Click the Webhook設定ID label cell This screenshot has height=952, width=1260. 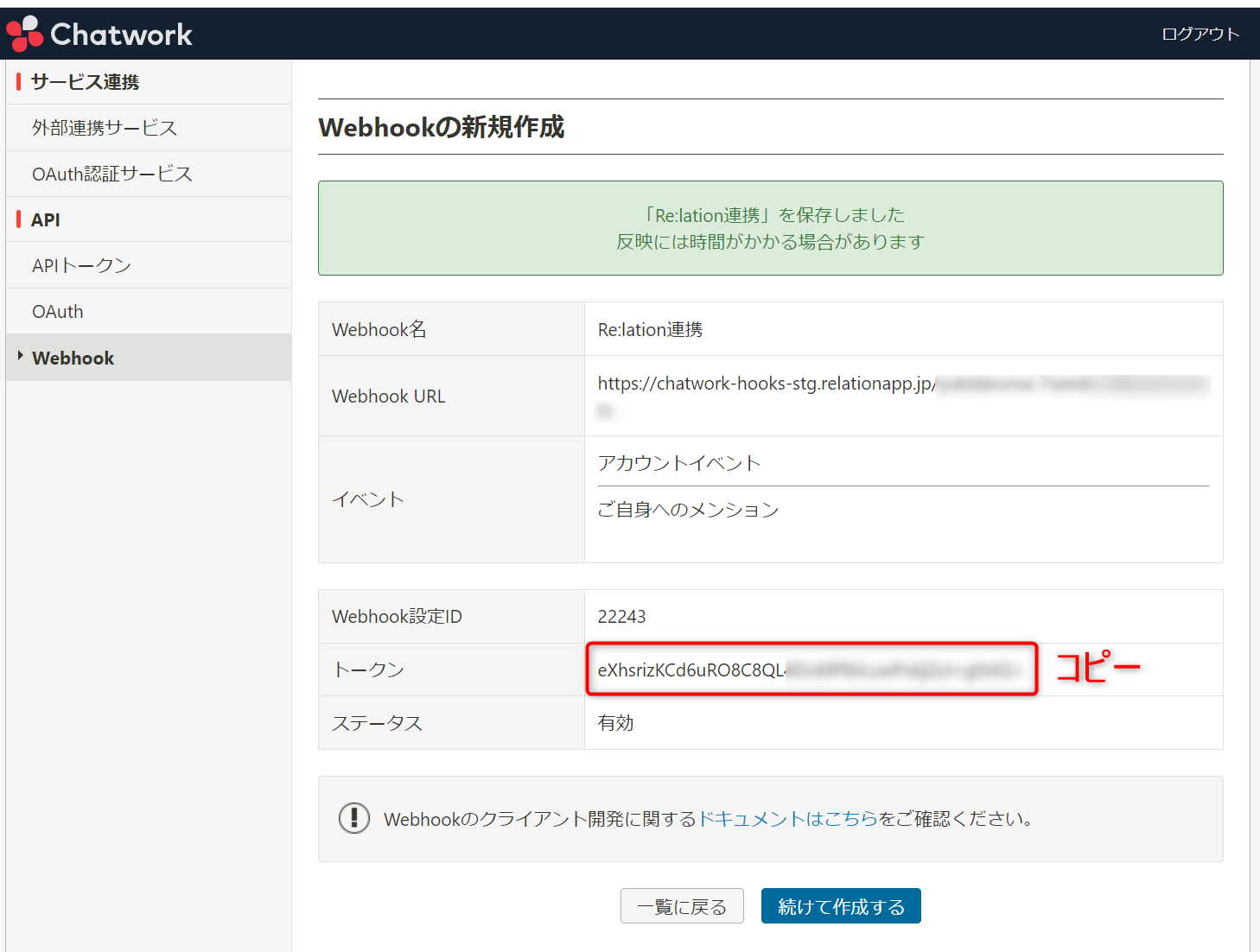452,616
